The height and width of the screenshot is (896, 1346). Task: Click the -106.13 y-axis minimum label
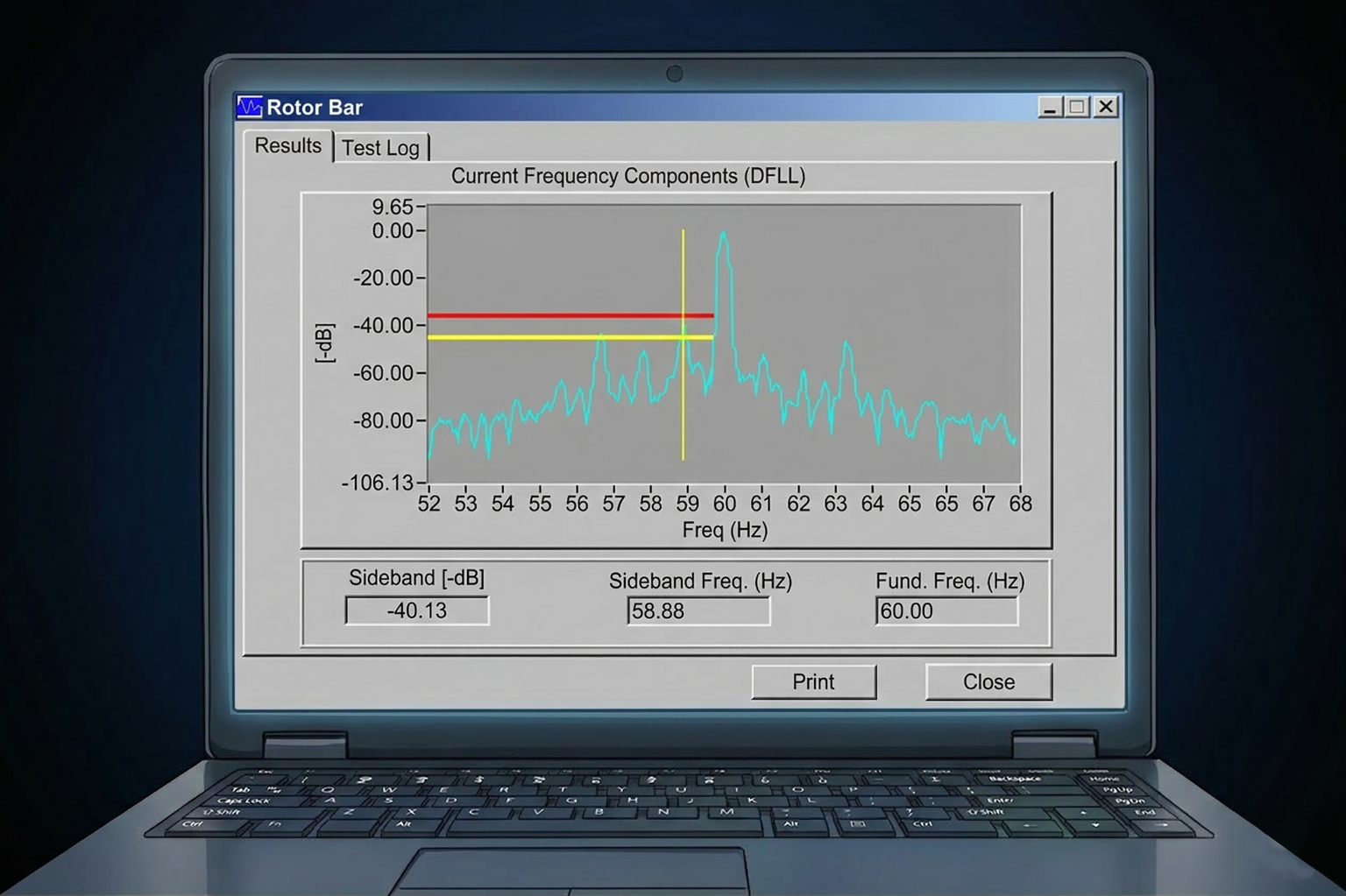(377, 483)
